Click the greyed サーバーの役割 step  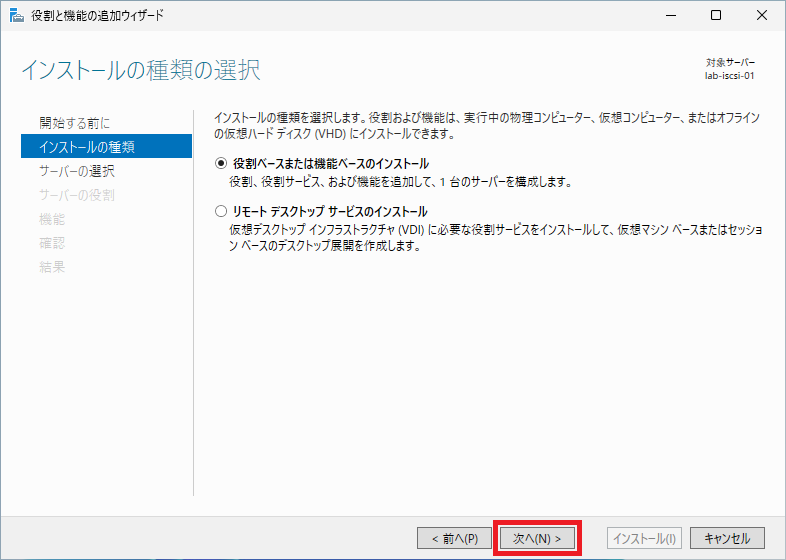(77, 195)
